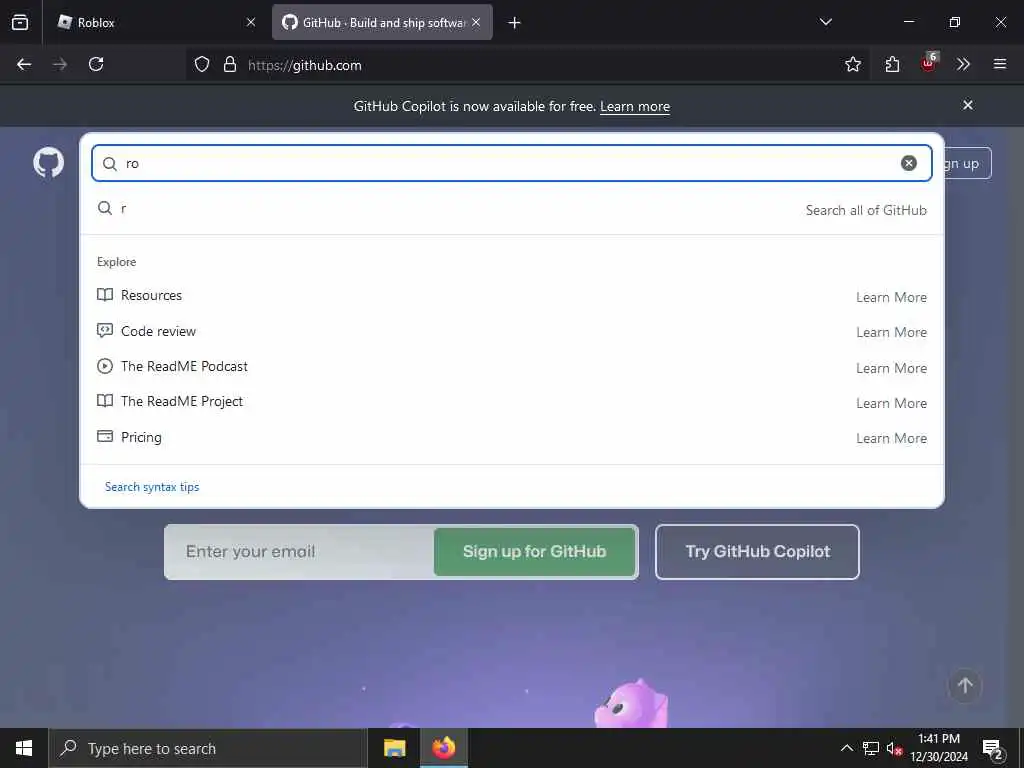Open Search syntax tips link
Image resolution: width=1024 pixels, height=768 pixels.
point(152,487)
